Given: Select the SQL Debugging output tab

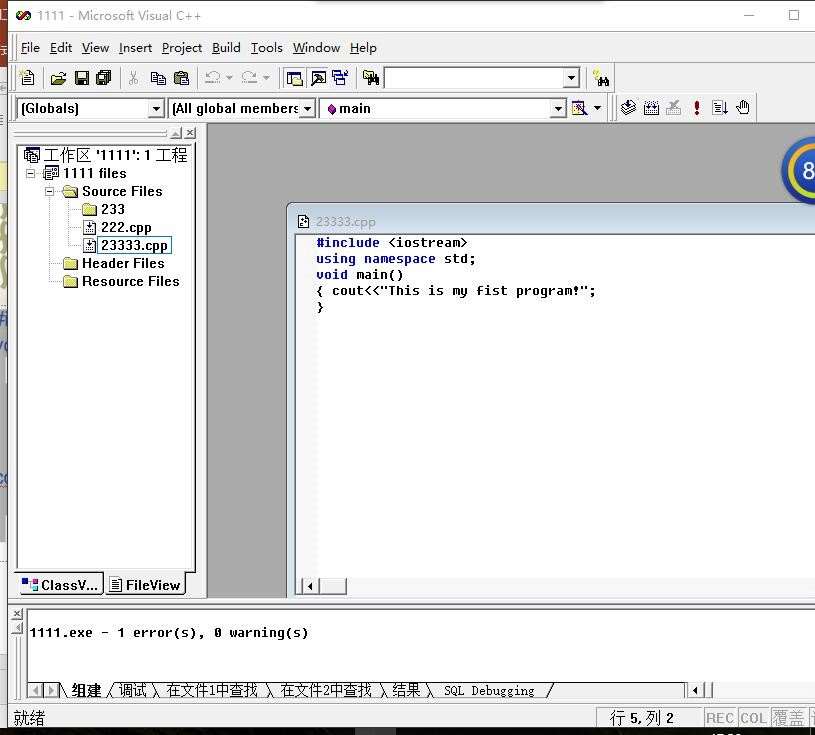Looking at the screenshot, I should [x=489, y=691].
